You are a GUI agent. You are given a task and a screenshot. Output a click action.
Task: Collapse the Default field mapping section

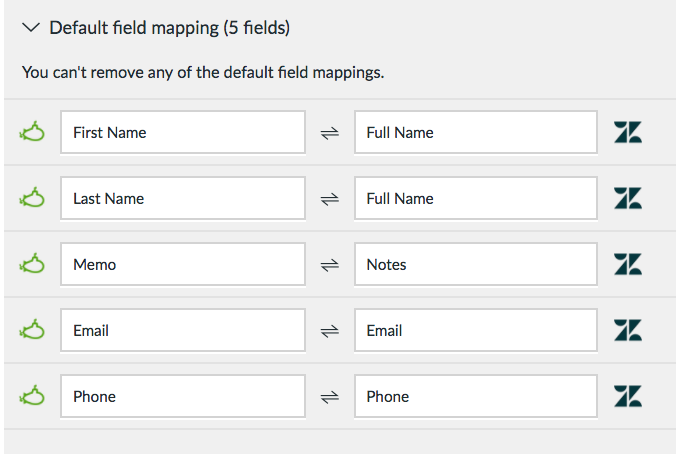click(x=31, y=28)
